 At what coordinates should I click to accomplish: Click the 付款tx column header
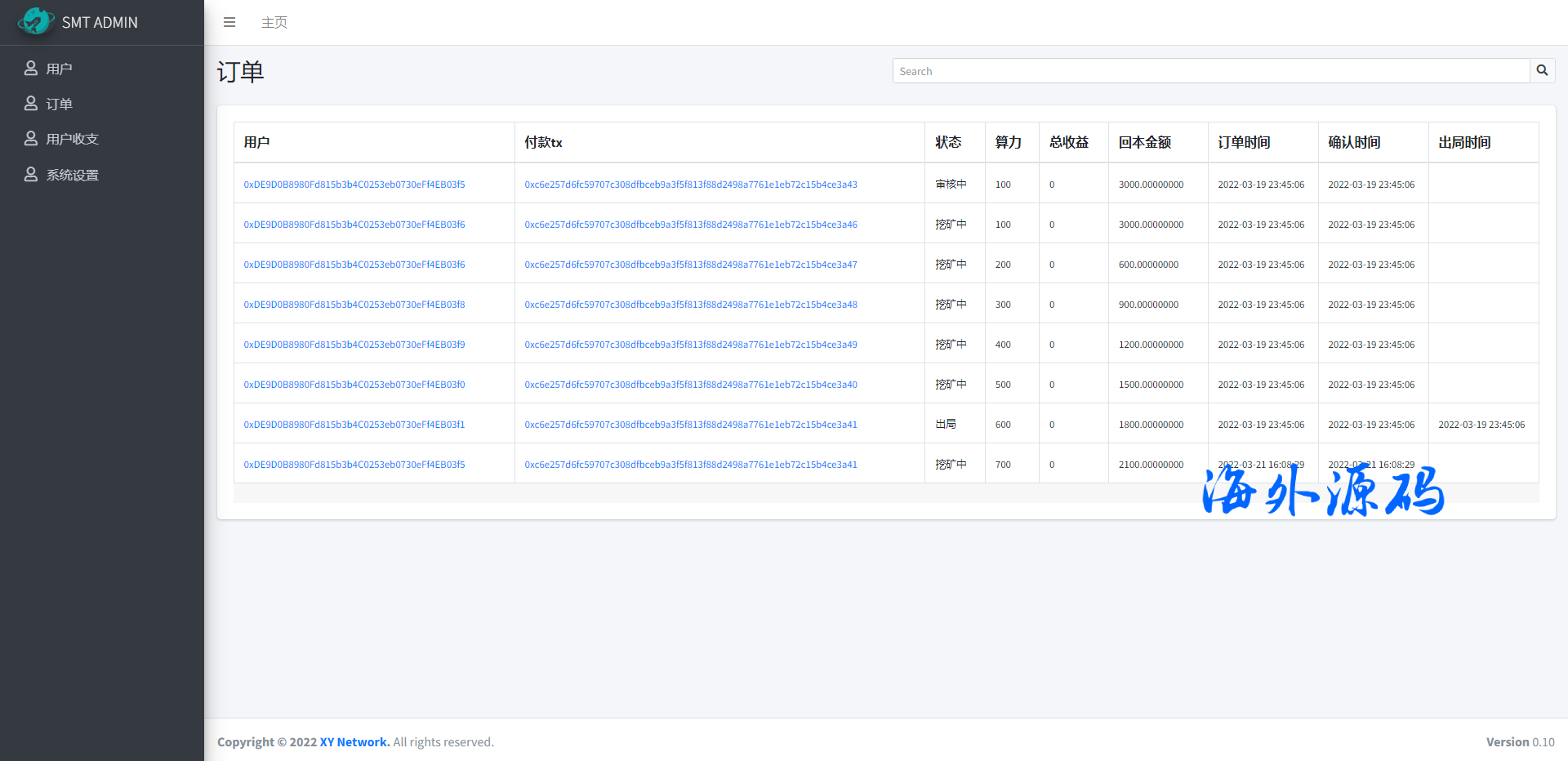coord(543,142)
